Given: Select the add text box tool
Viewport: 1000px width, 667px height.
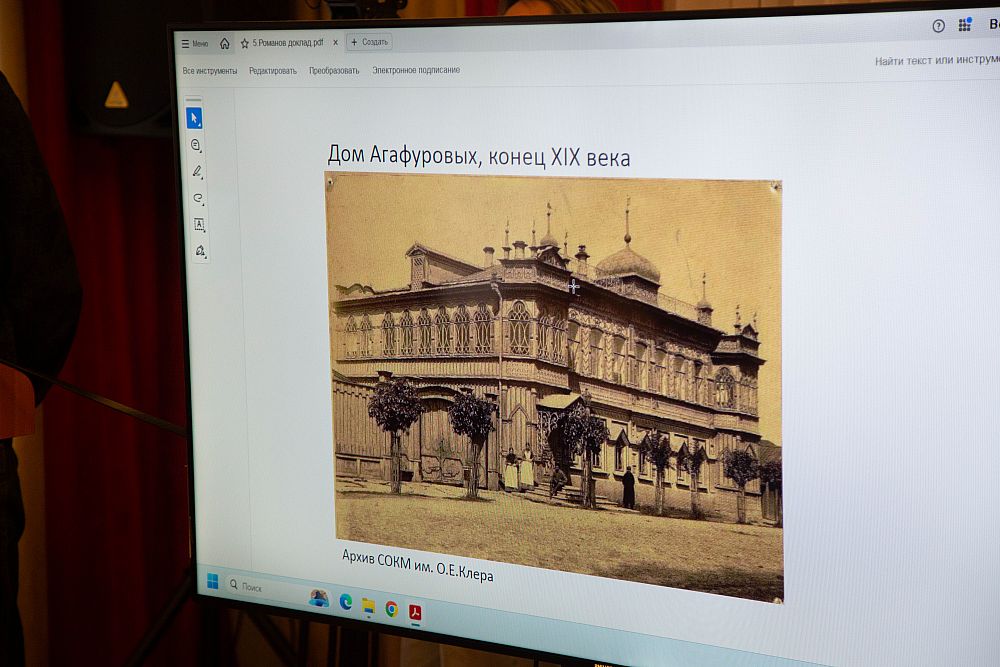Looking at the screenshot, I should coord(199,225).
